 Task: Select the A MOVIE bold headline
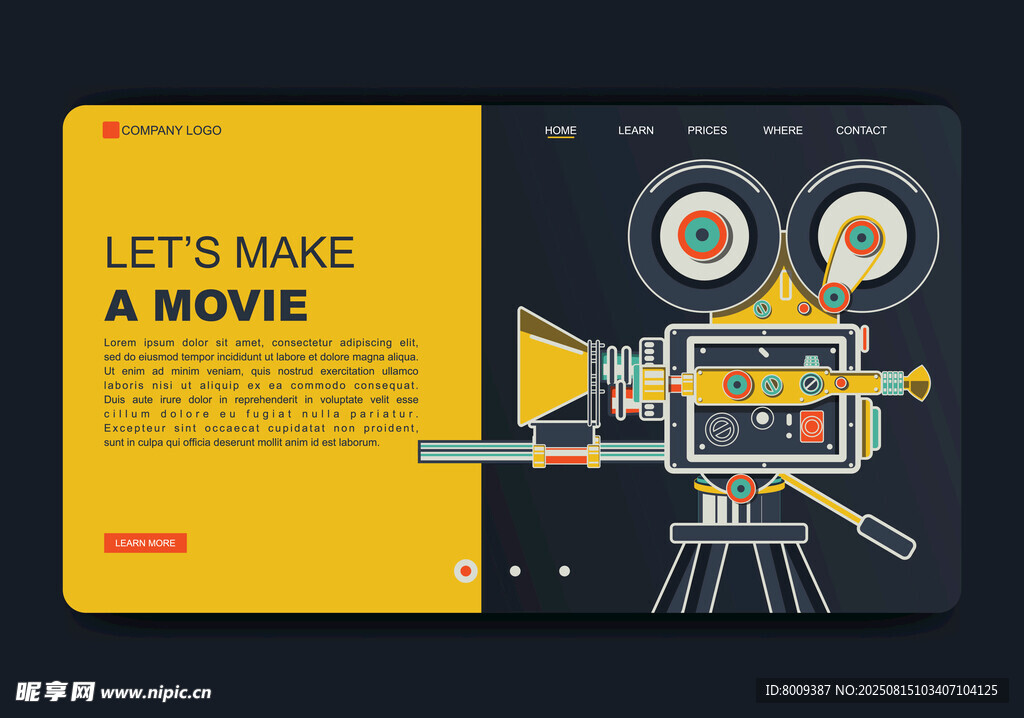206,305
